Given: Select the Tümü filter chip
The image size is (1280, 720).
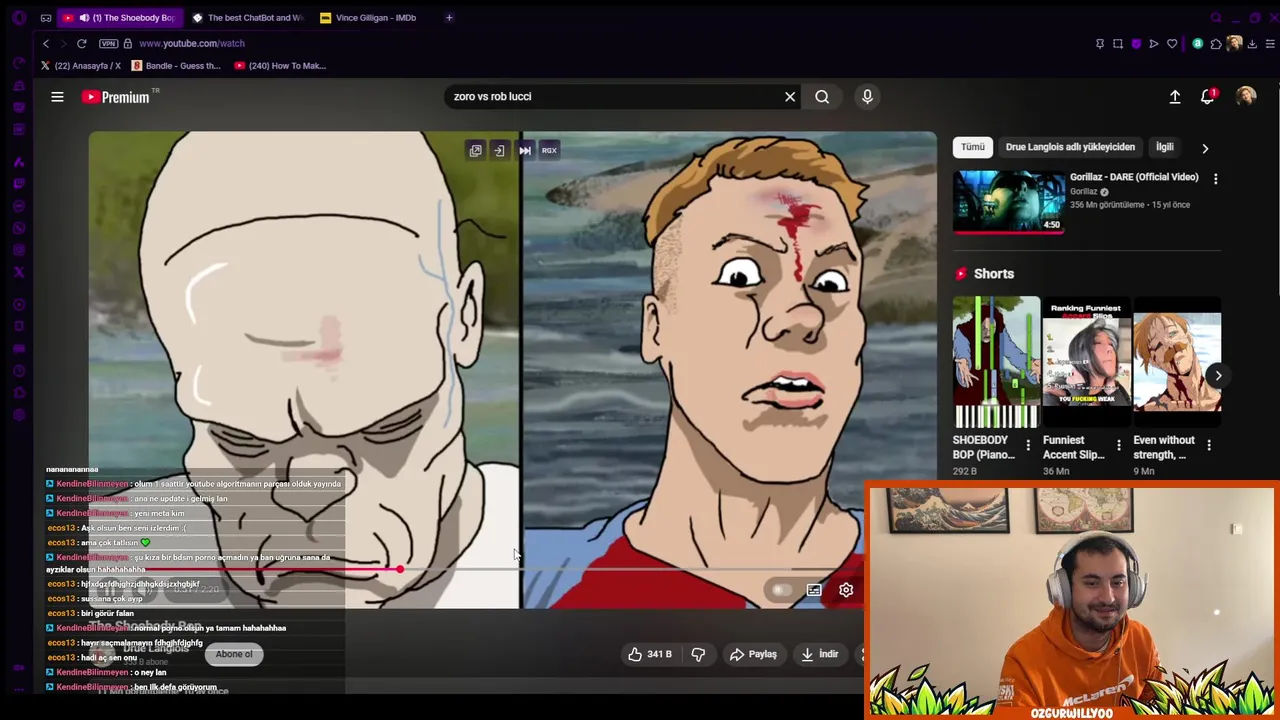Looking at the screenshot, I should pos(973,147).
